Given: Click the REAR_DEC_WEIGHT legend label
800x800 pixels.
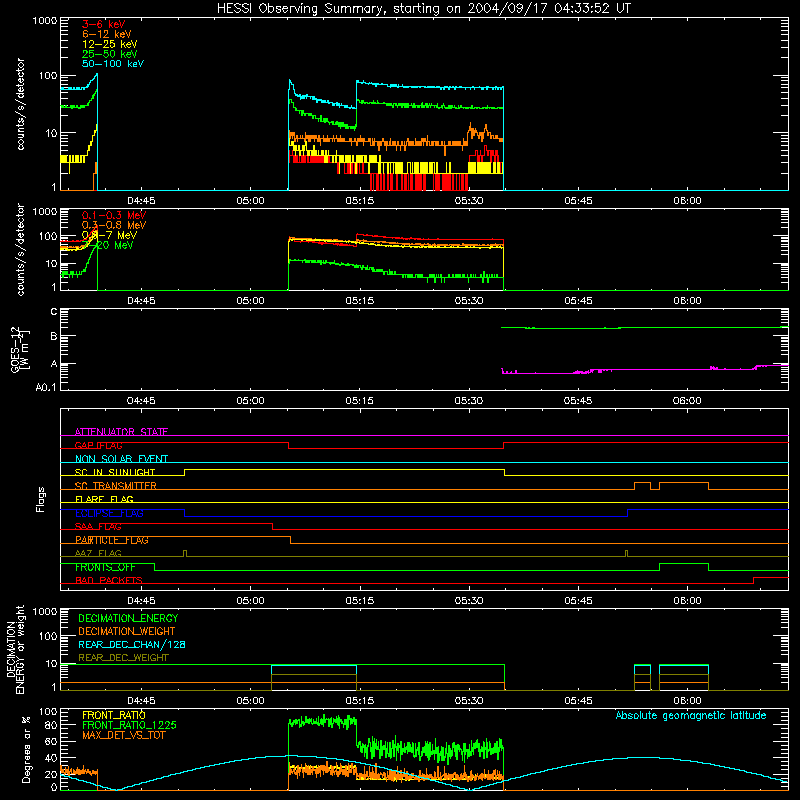Looking at the screenshot, I should pyautogui.click(x=123, y=658).
